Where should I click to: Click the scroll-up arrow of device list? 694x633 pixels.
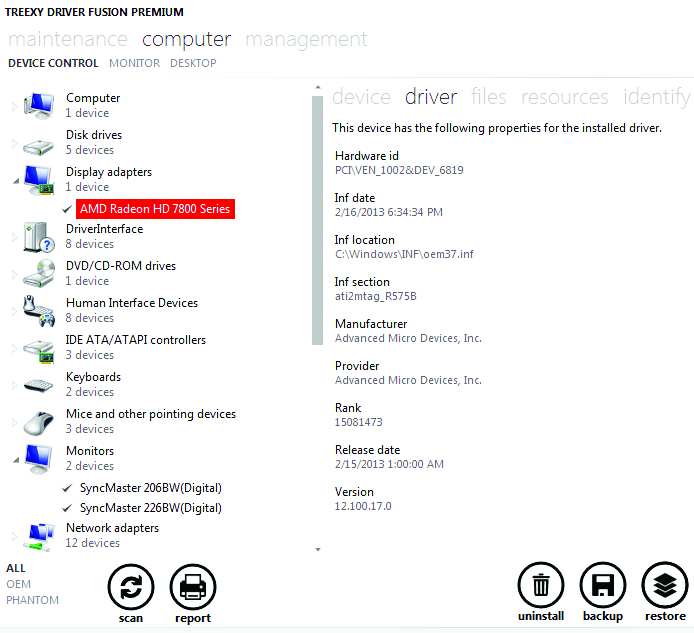[317, 88]
